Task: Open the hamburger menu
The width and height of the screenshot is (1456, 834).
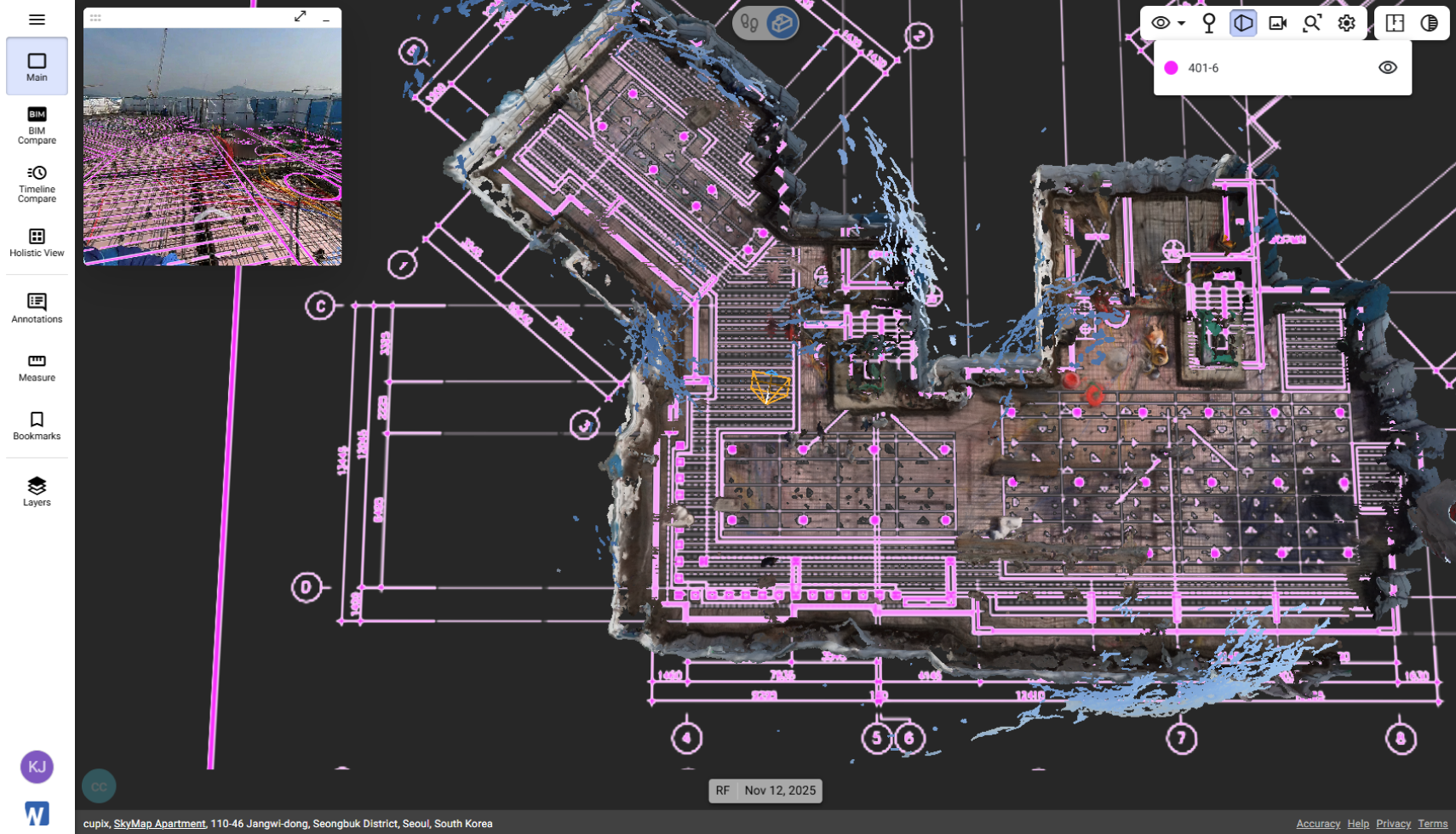Action: click(x=37, y=20)
